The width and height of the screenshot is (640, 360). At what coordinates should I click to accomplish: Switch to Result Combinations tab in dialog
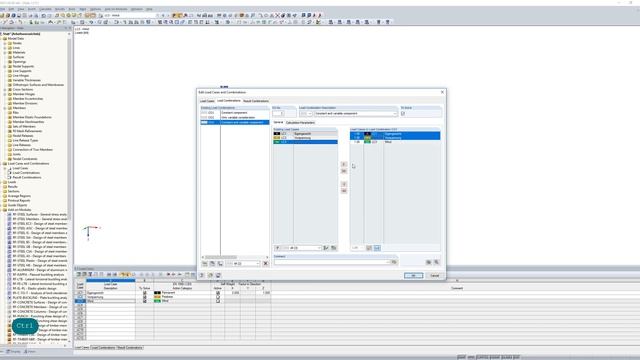(x=256, y=101)
